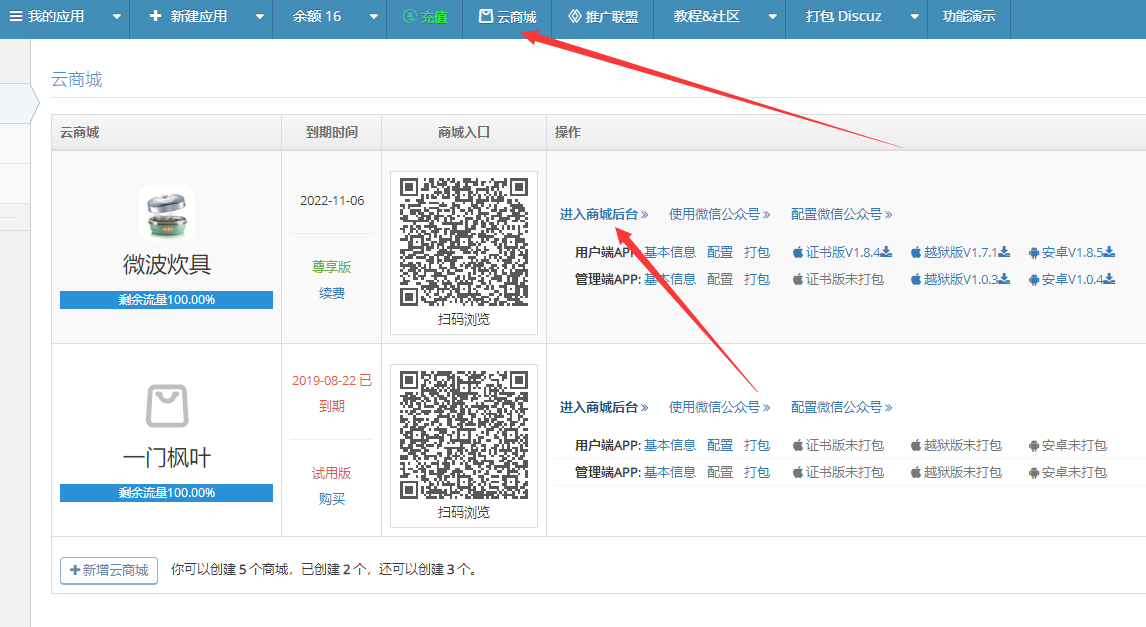The width and height of the screenshot is (1146, 627).
Task: Click 一门枫叶 user app 安卓未打包
Action: pos(1068,445)
